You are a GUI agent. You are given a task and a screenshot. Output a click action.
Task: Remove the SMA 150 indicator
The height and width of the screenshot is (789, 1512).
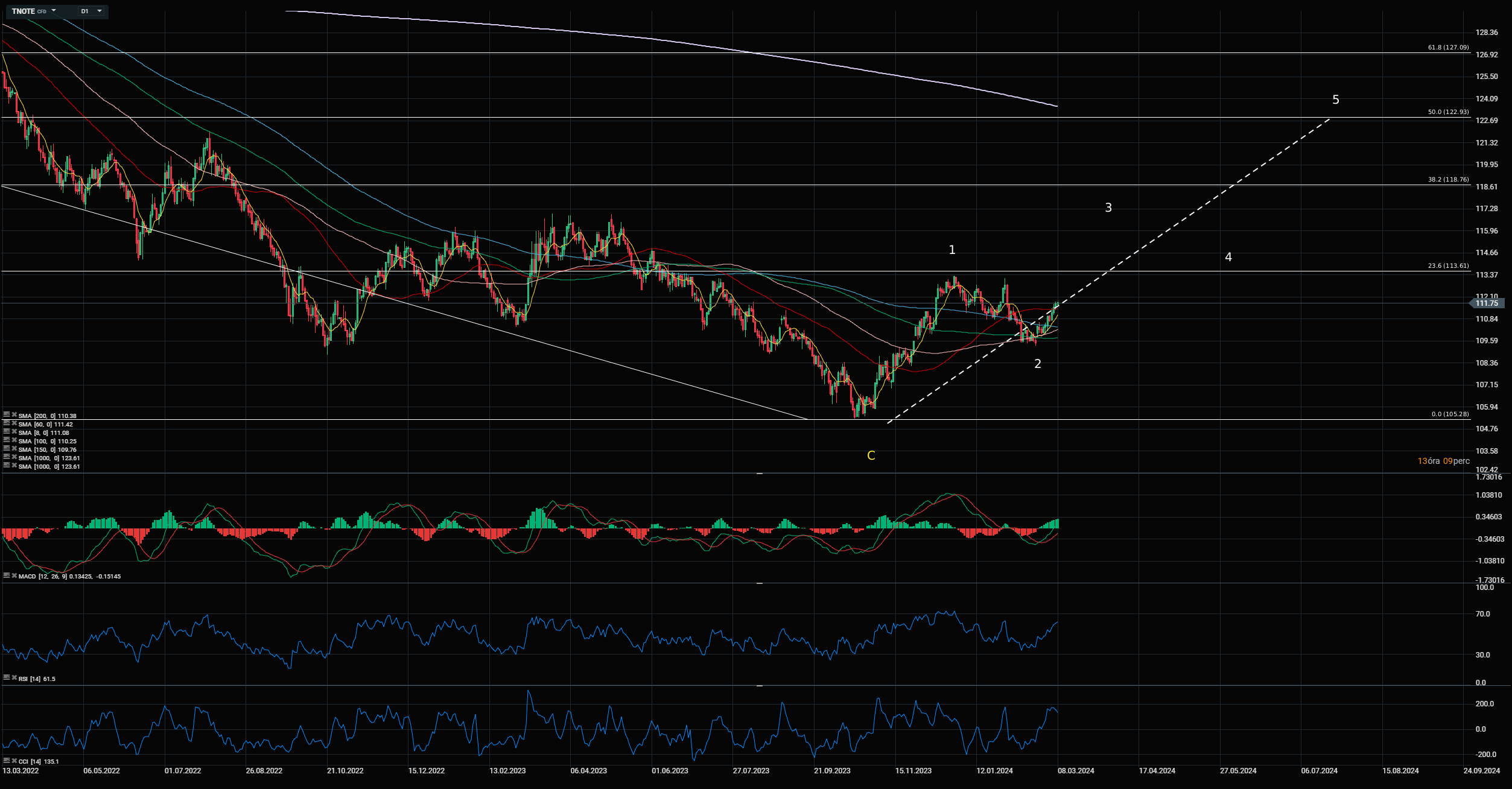tap(14, 449)
